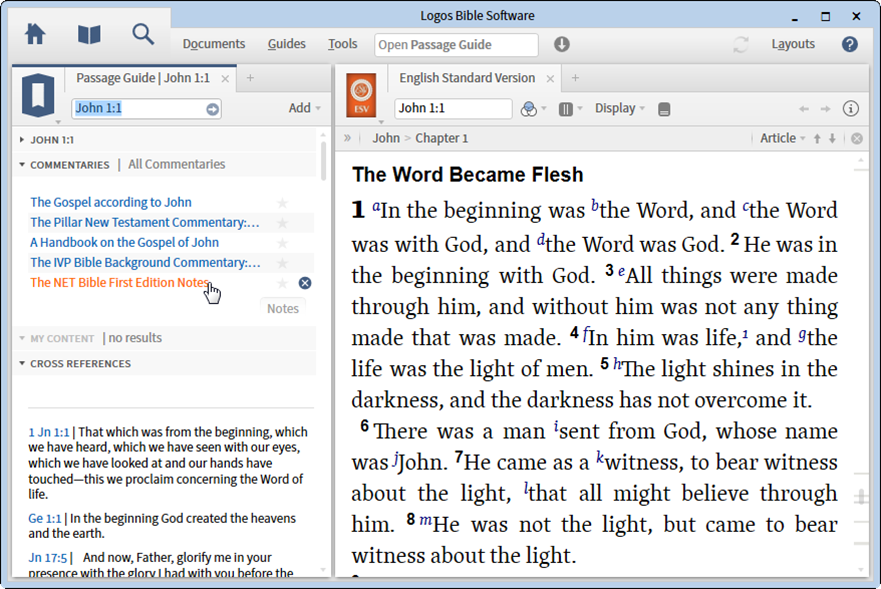
Task: Open the Passage Guide panel menu icon
Action: (x=38, y=97)
